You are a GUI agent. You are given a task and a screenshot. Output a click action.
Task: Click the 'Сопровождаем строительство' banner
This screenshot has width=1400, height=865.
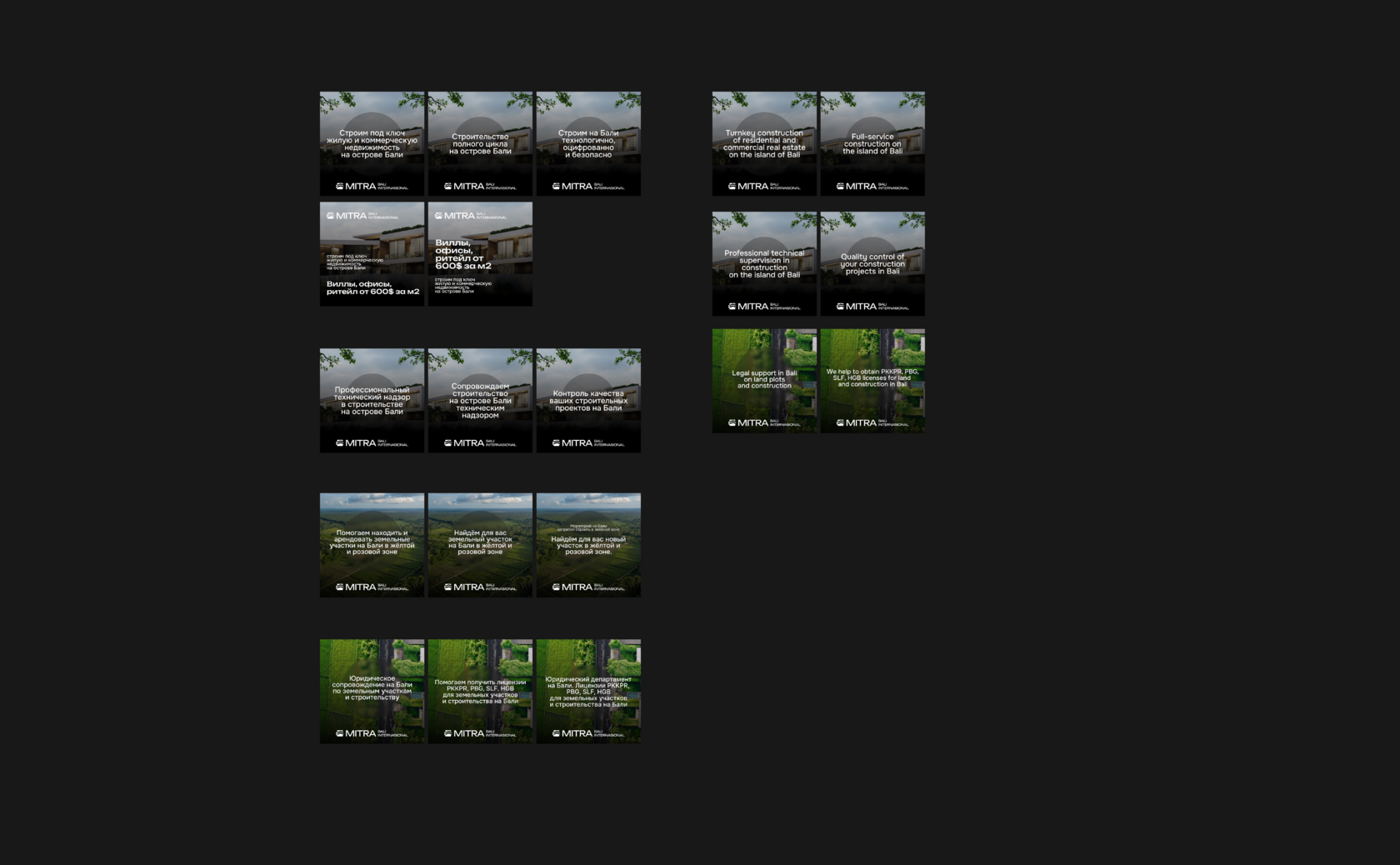click(480, 401)
